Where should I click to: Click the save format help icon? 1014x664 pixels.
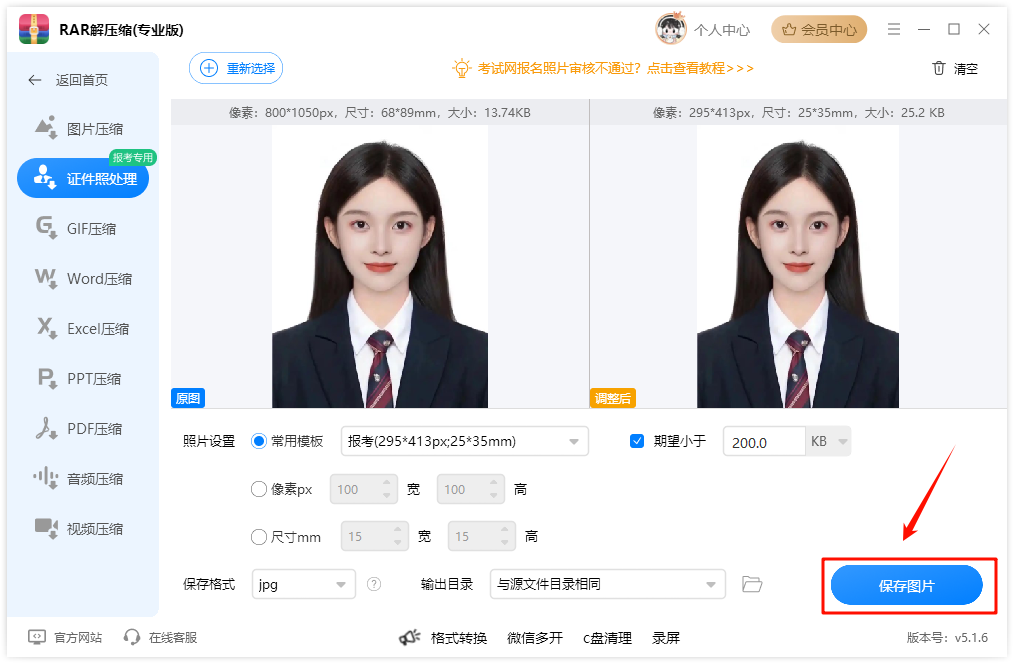pos(374,584)
